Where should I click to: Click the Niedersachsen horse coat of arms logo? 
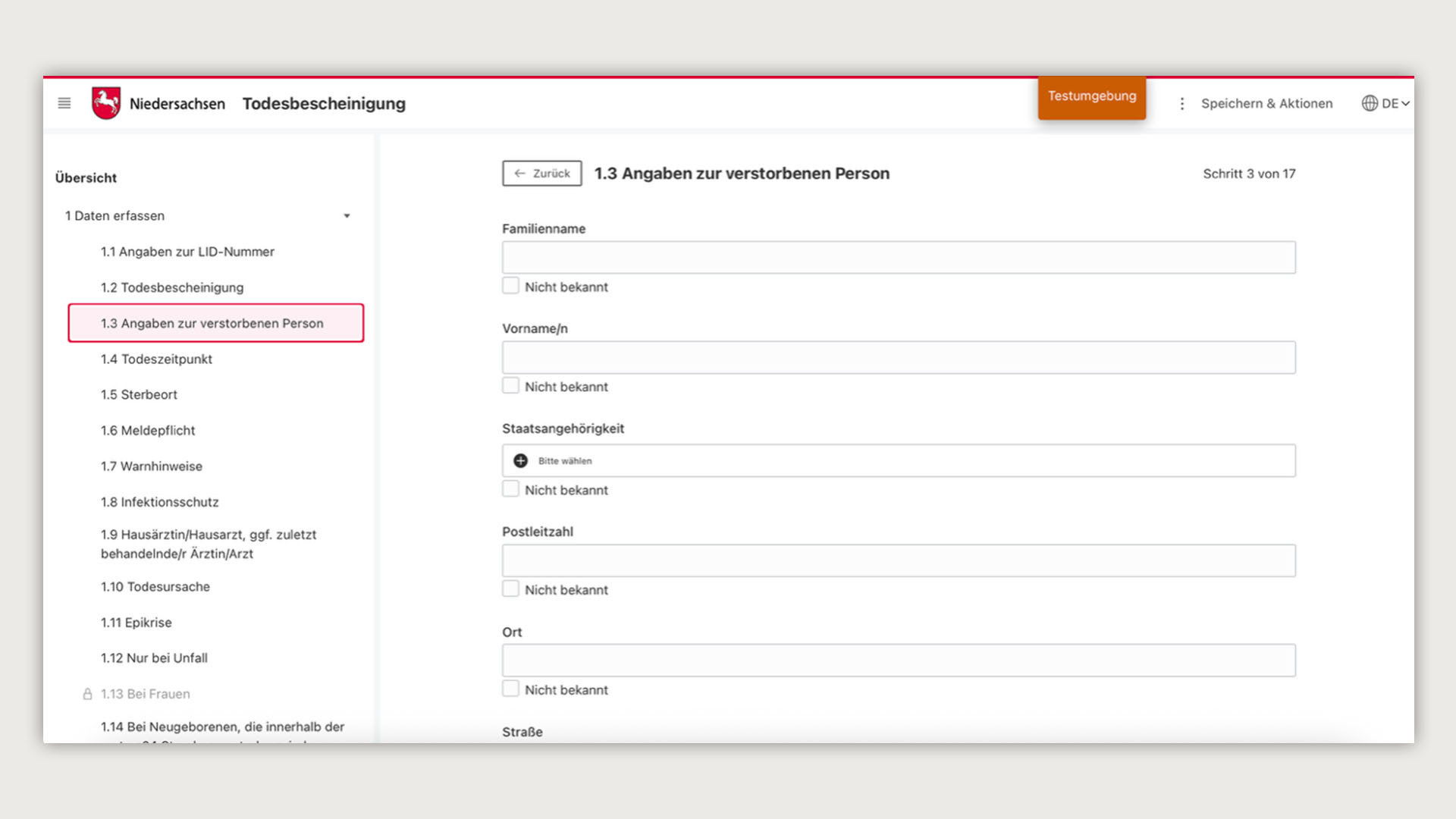pyautogui.click(x=106, y=103)
